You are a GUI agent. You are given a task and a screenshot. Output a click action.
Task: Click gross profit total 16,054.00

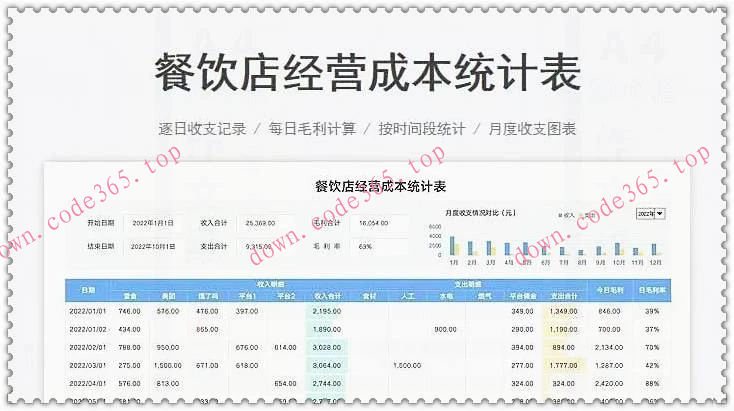(374, 223)
